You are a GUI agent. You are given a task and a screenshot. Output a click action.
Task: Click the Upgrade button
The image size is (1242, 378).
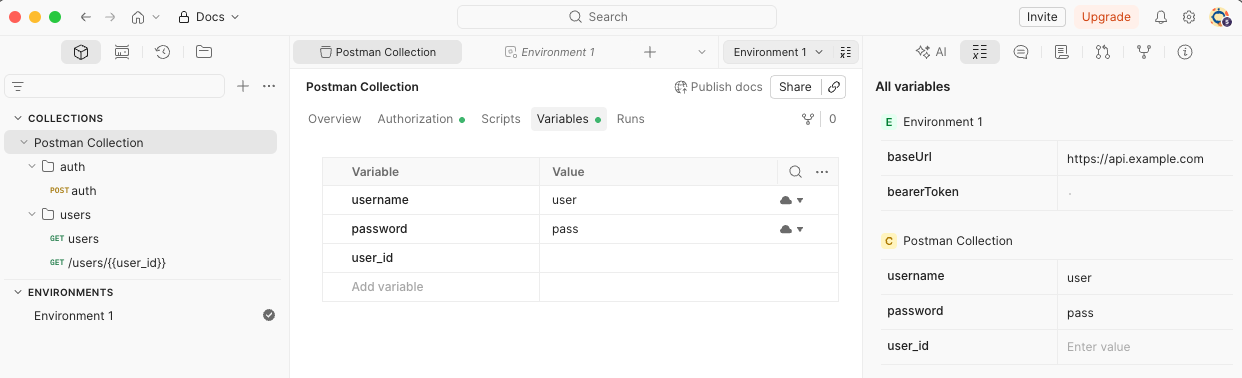click(x=1106, y=17)
